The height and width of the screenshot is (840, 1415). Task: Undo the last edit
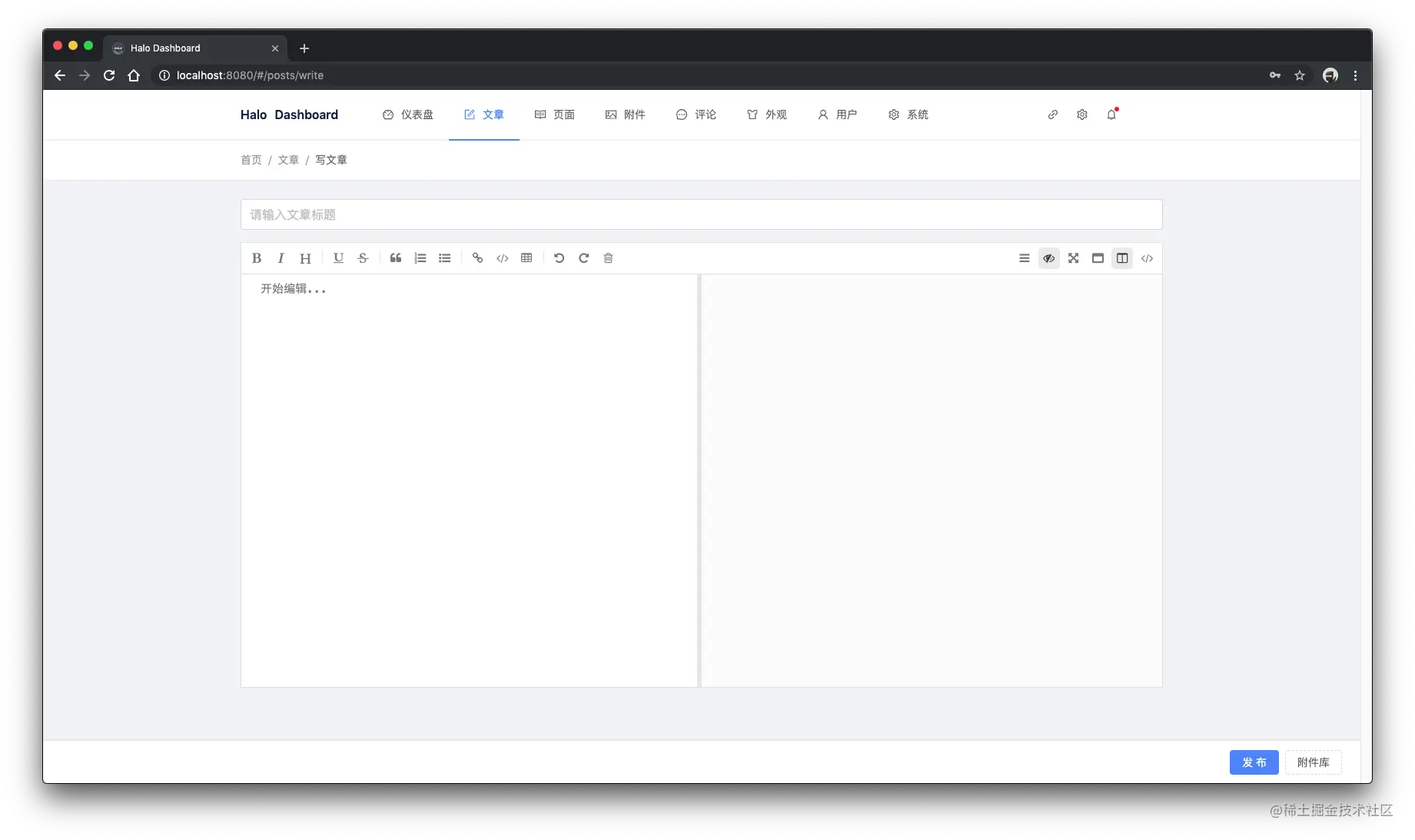pyautogui.click(x=559, y=258)
